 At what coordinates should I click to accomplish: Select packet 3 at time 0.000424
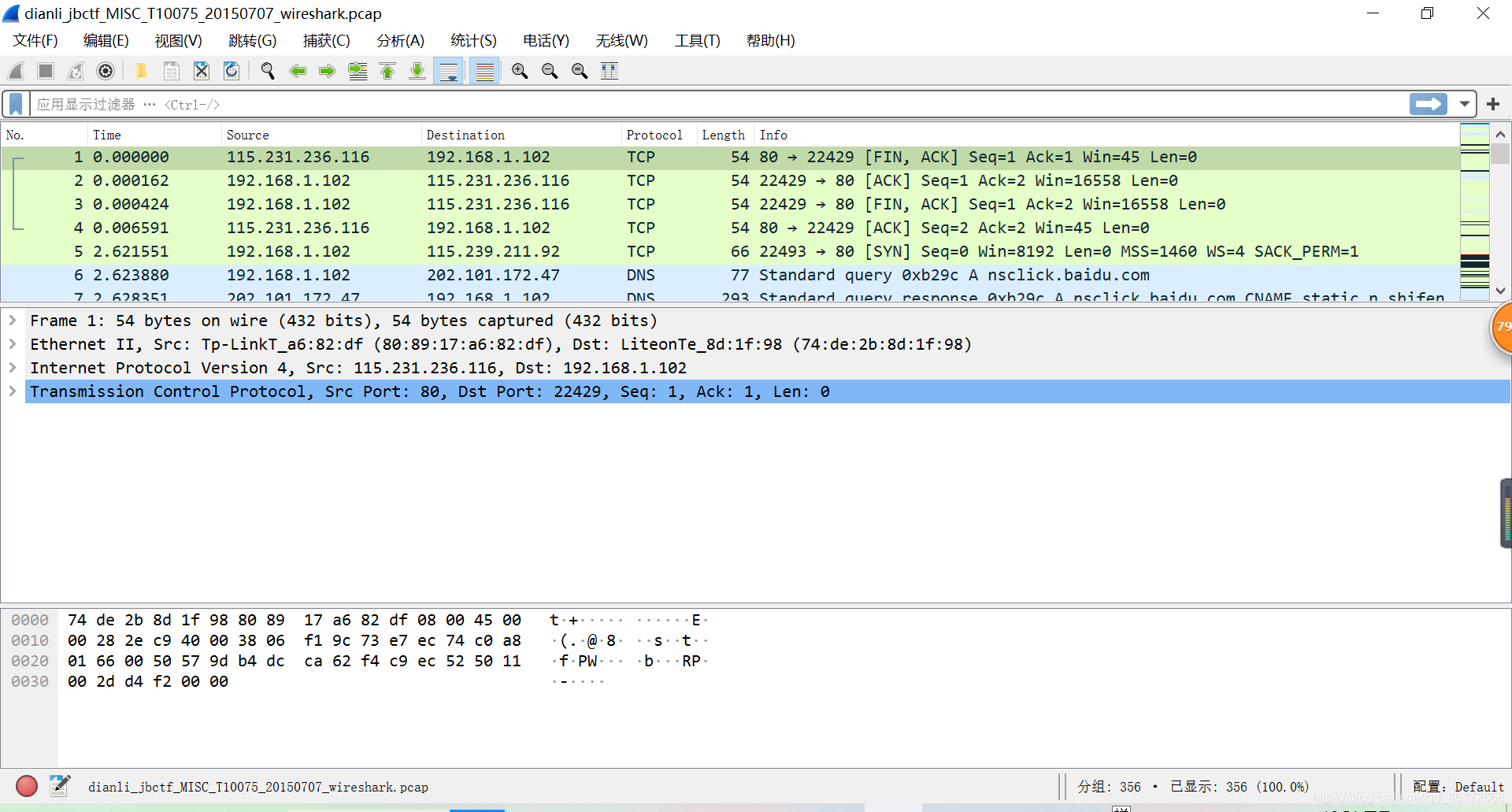(730, 204)
